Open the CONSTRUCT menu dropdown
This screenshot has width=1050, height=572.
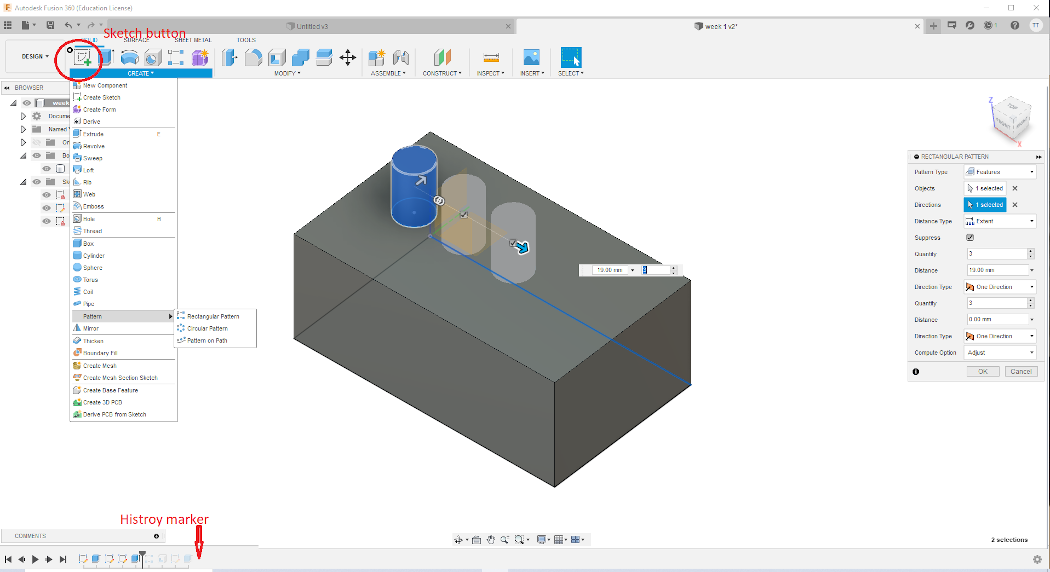[442, 73]
